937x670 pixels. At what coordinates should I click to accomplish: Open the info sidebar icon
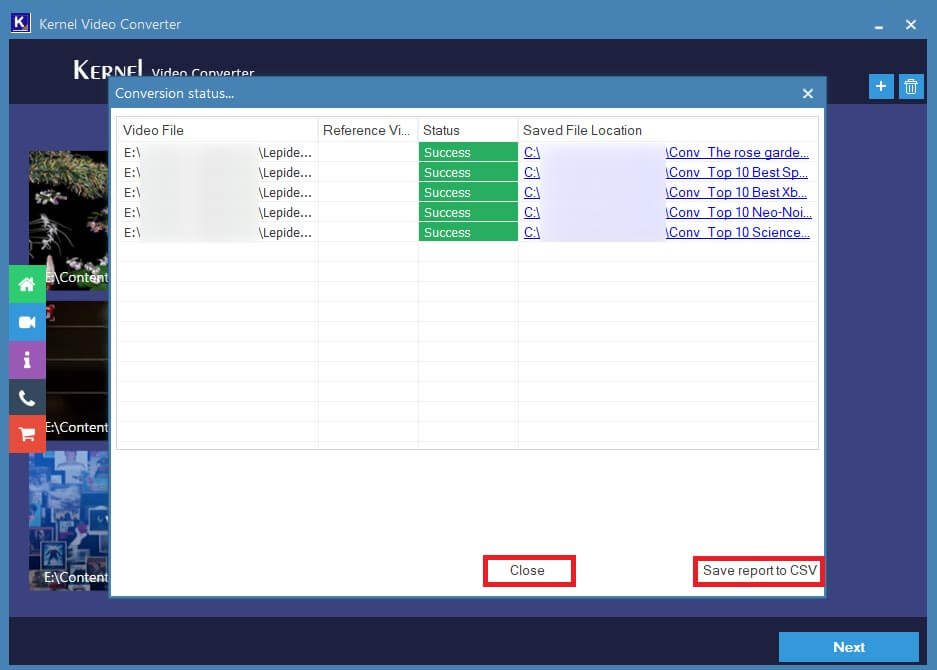tap(27, 360)
